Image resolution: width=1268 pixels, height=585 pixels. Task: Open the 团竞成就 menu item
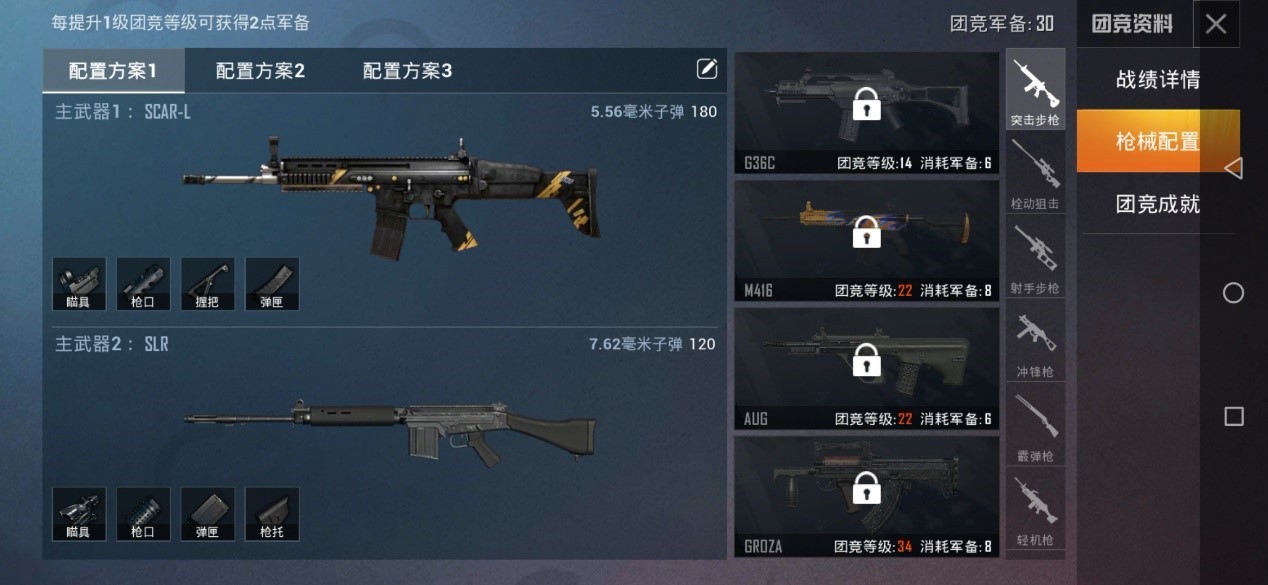(1158, 204)
